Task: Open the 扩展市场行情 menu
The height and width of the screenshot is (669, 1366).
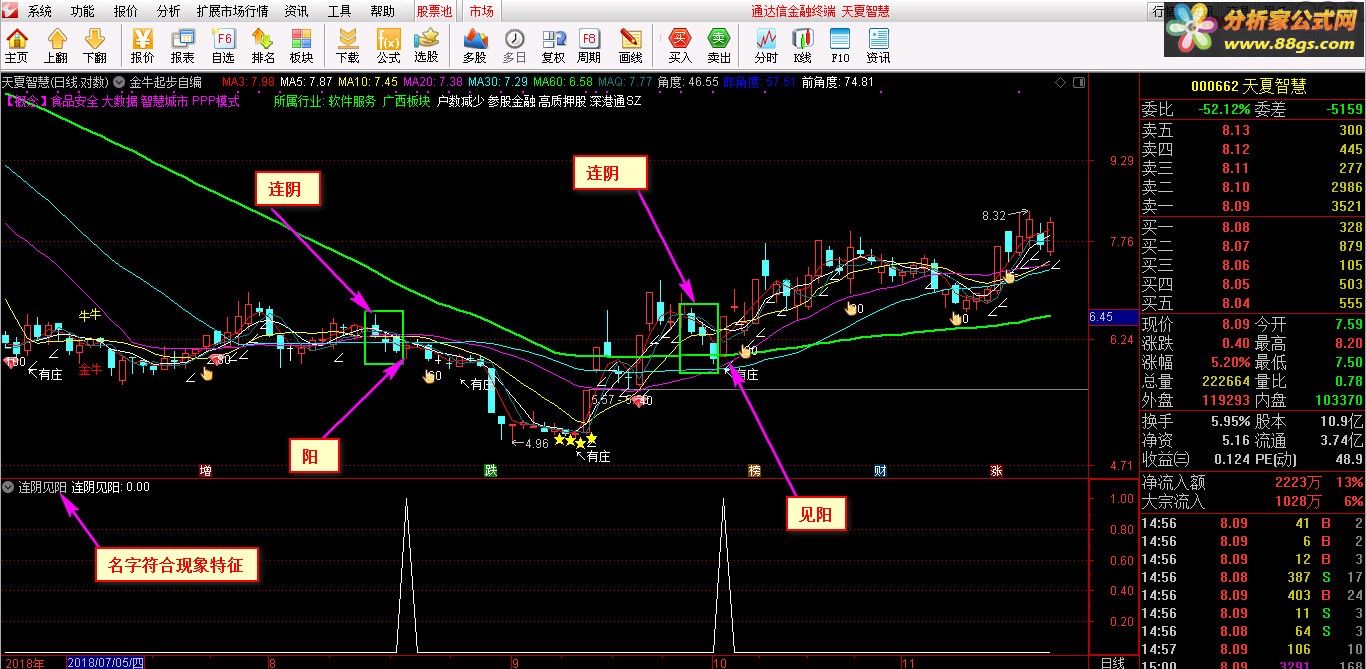Action: pyautogui.click(x=232, y=12)
